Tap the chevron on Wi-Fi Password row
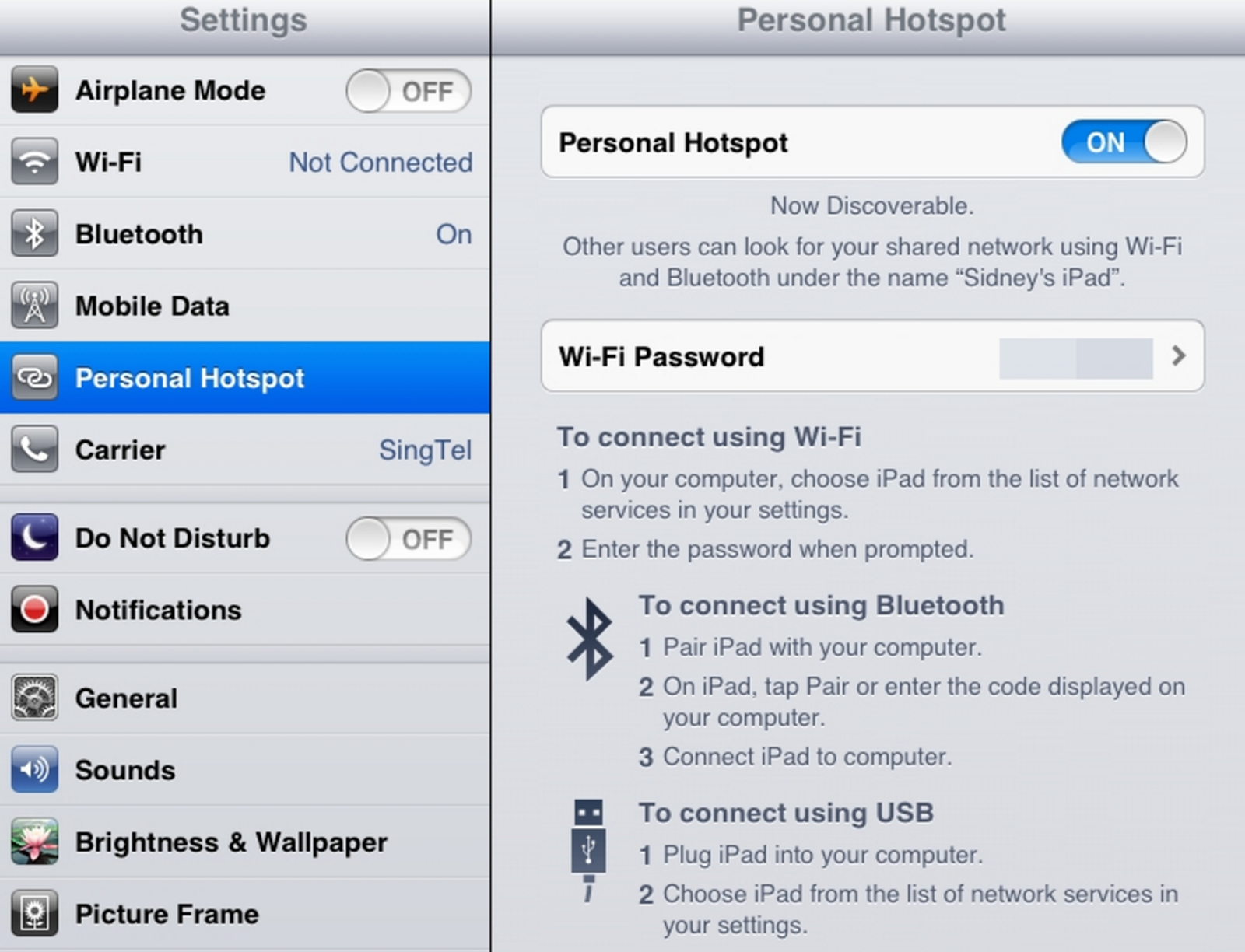This screenshot has width=1245, height=952. [x=1178, y=356]
